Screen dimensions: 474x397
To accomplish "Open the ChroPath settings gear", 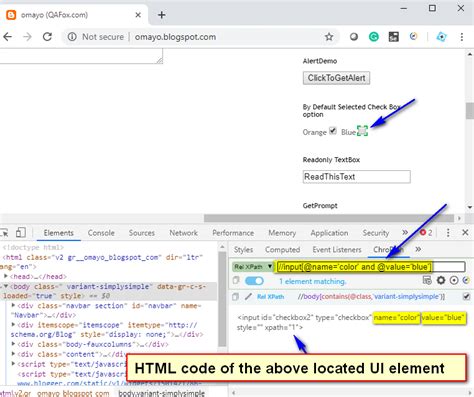I will click(441, 280).
